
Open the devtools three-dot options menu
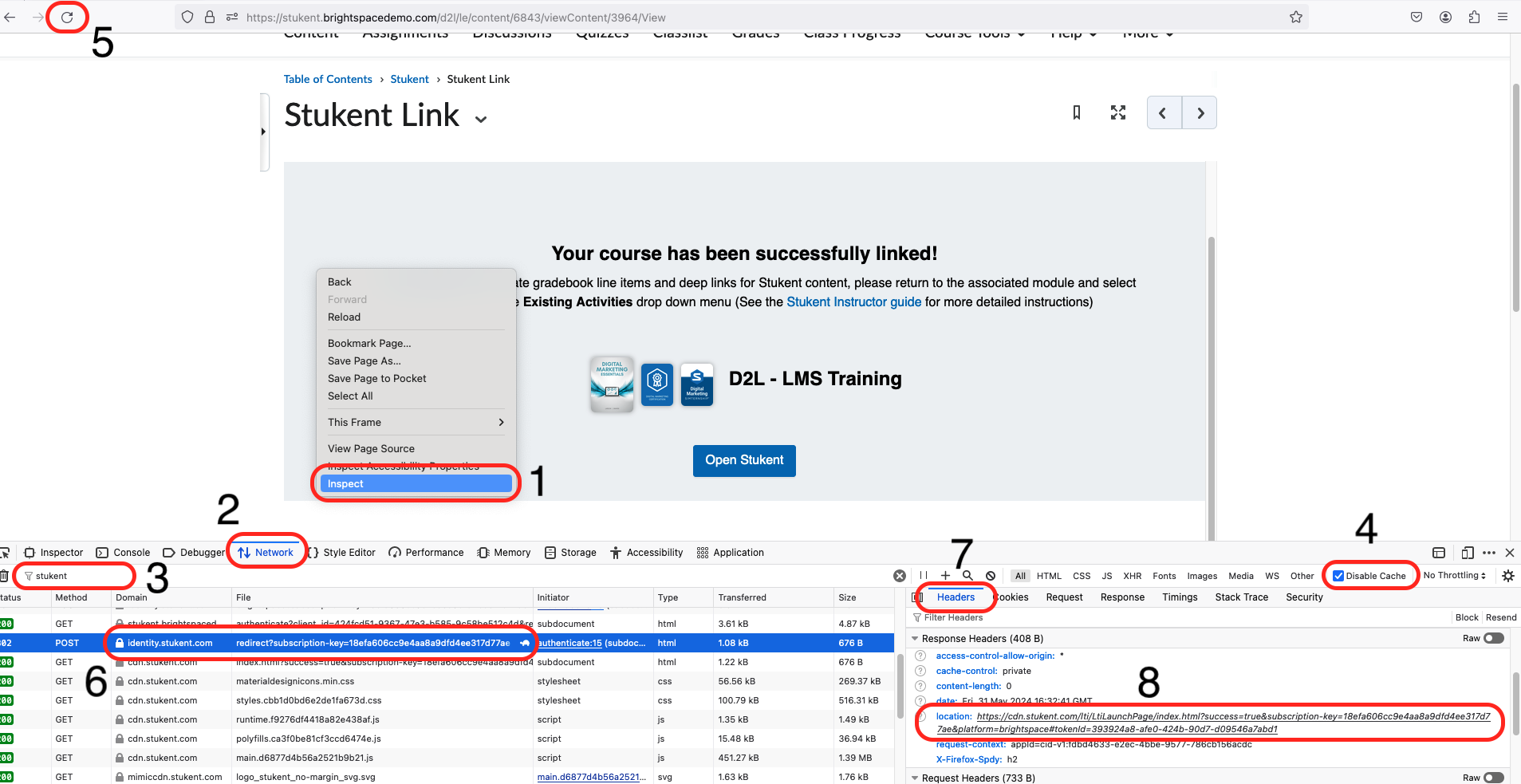pos(1489,553)
